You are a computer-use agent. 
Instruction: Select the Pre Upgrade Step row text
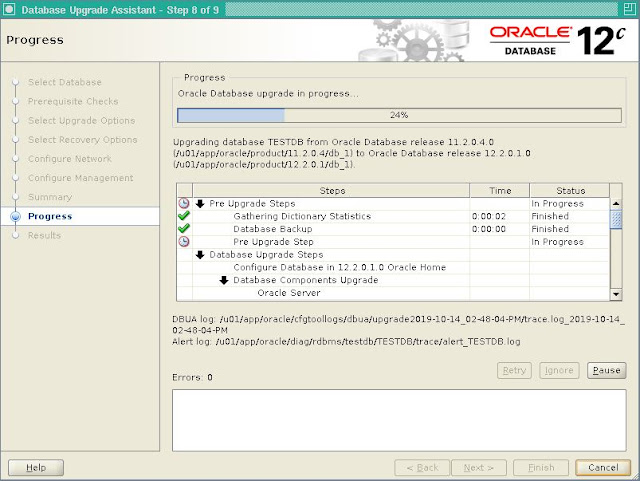point(273,242)
